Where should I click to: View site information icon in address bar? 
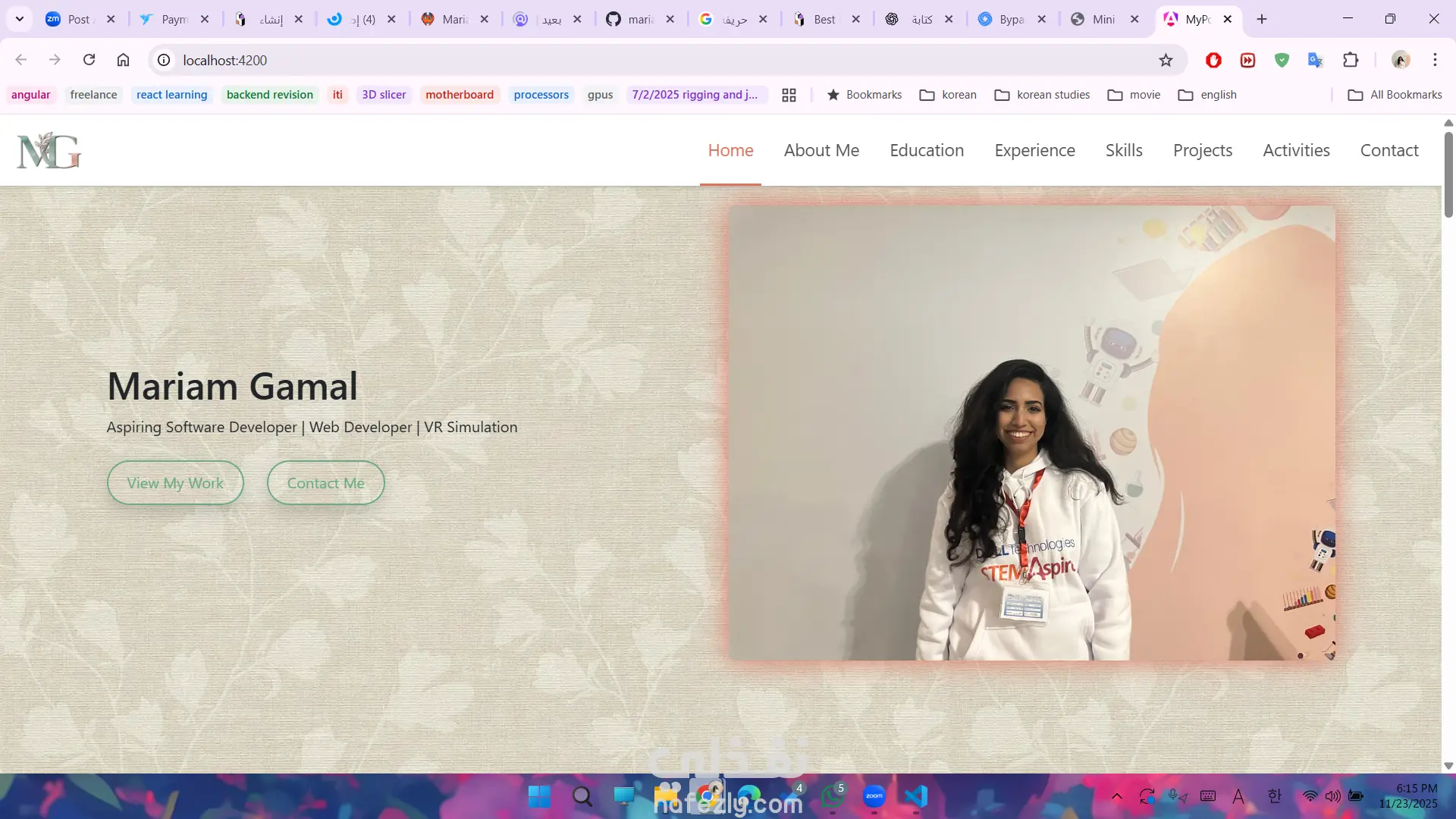pyautogui.click(x=164, y=60)
